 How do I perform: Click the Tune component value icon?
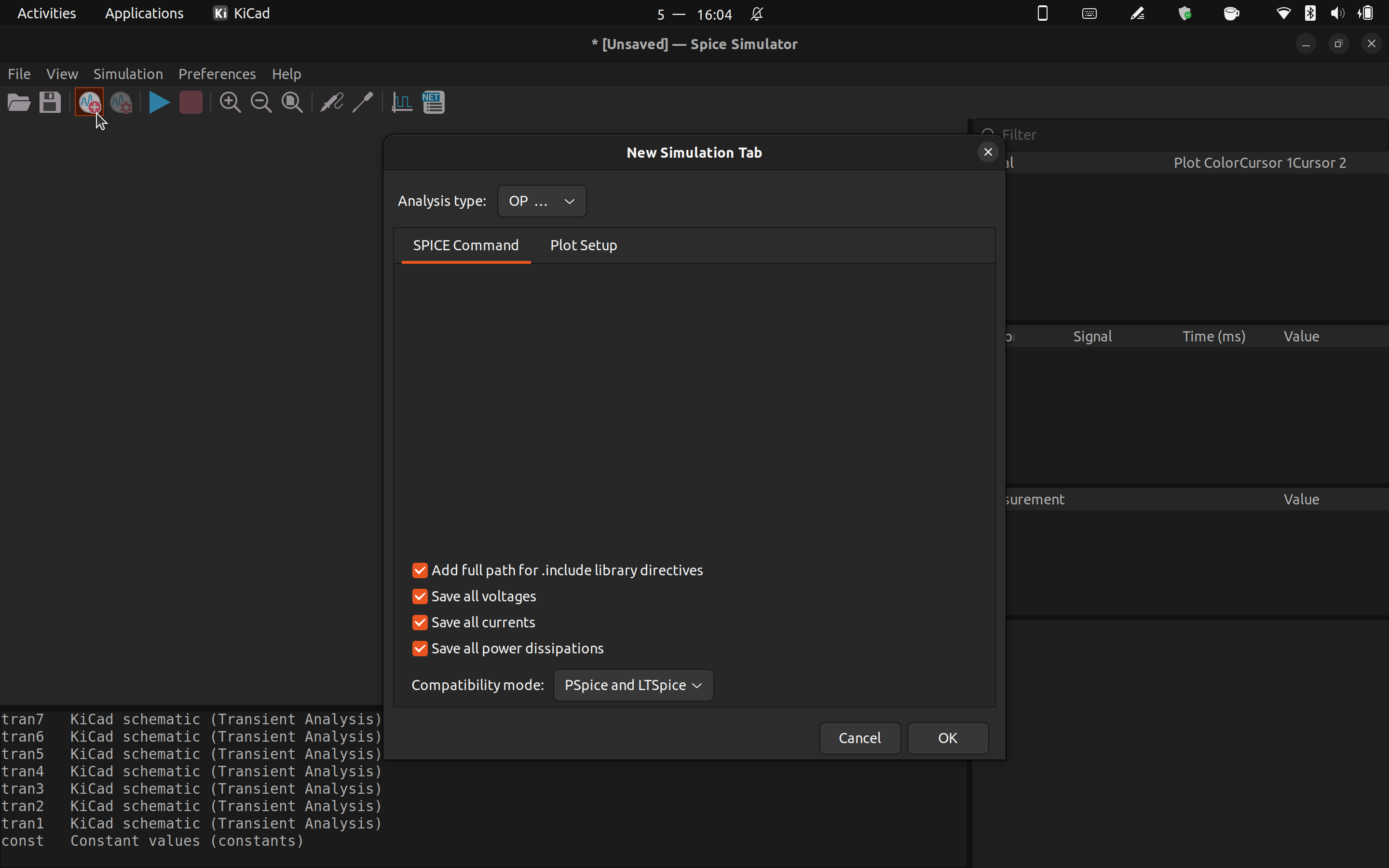pyautogui.click(x=363, y=103)
